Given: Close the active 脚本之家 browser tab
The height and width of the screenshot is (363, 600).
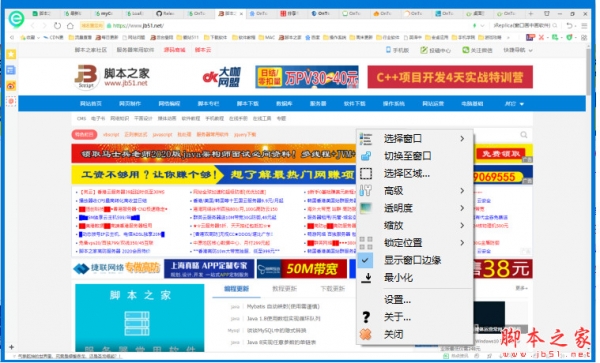Looking at the screenshot, I should tap(241, 14).
